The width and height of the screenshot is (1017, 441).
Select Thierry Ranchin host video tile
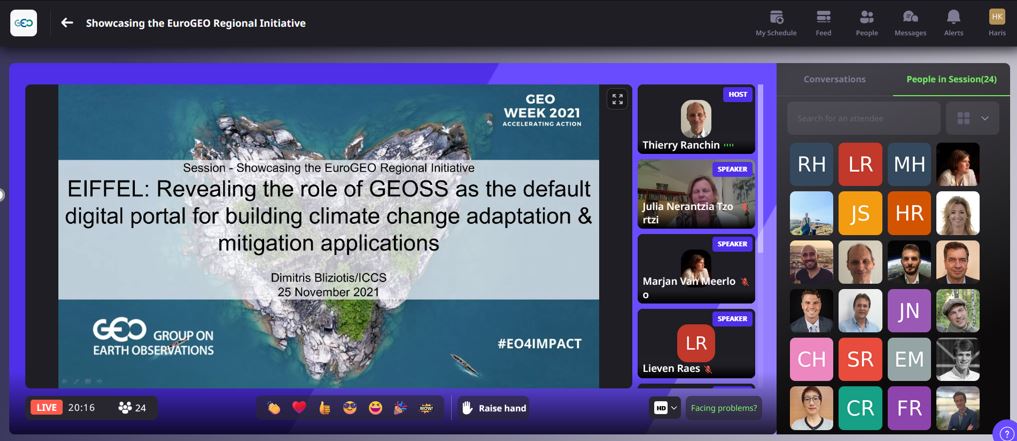(697, 119)
